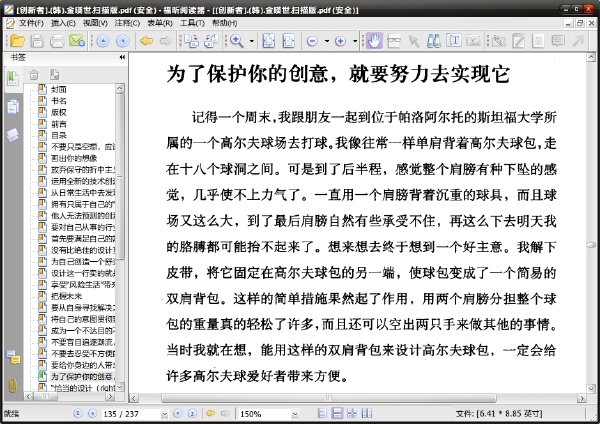Screen dimensions: 600x424
Task: Jump to next view using gray forward arrow in toolbar
Action: 165,41
